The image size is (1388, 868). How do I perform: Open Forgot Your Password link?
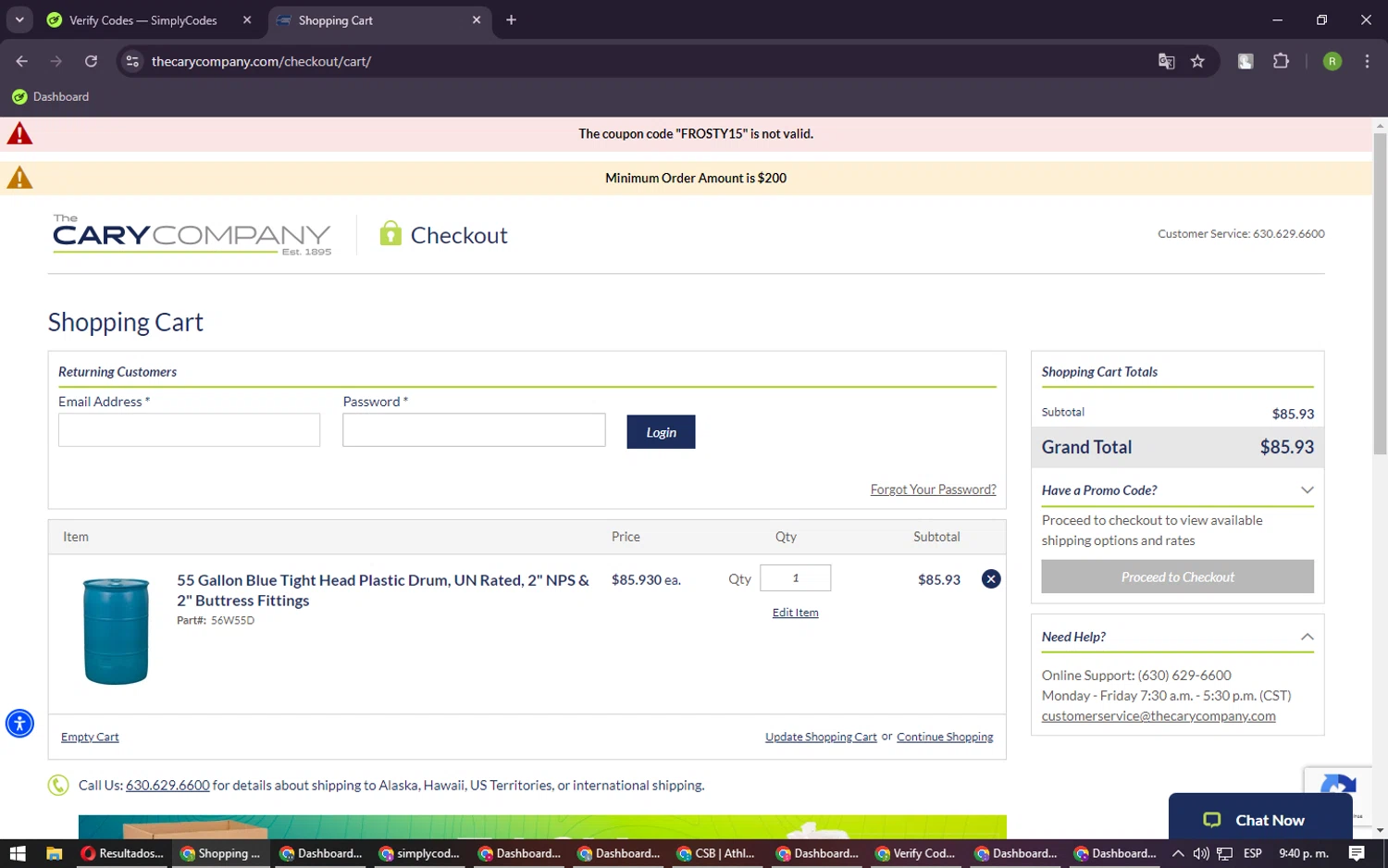933,490
